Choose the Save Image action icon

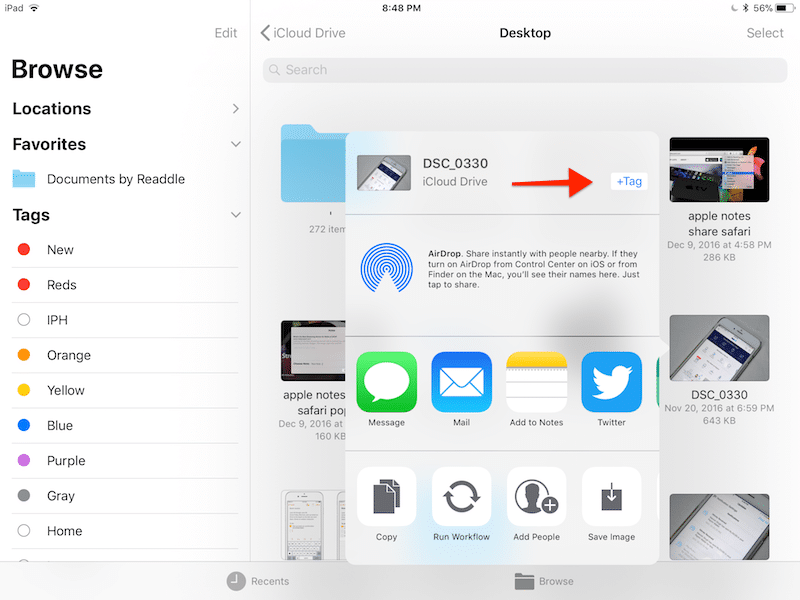pyautogui.click(x=611, y=497)
